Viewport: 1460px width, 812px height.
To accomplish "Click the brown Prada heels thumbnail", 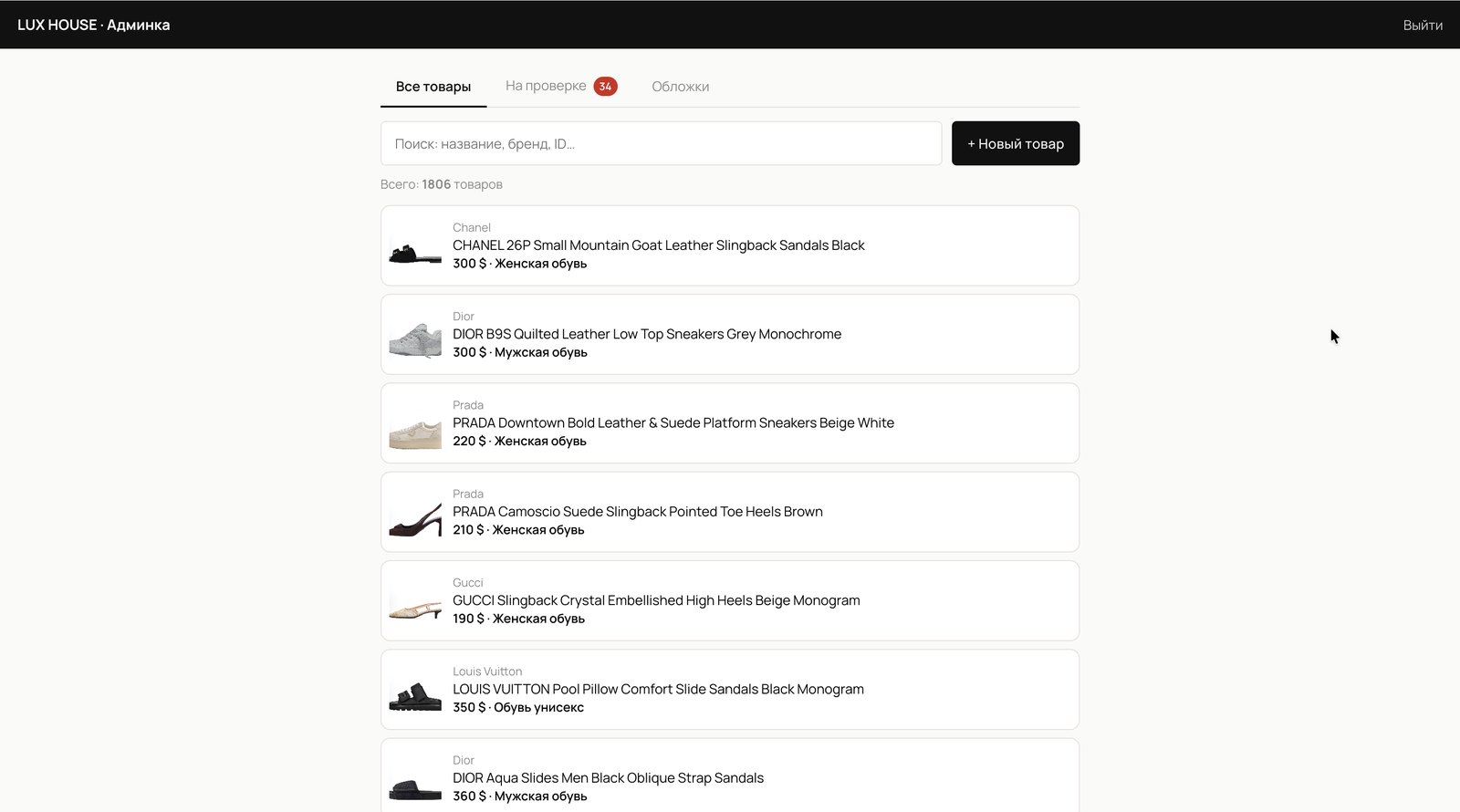I will click(415, 512).
